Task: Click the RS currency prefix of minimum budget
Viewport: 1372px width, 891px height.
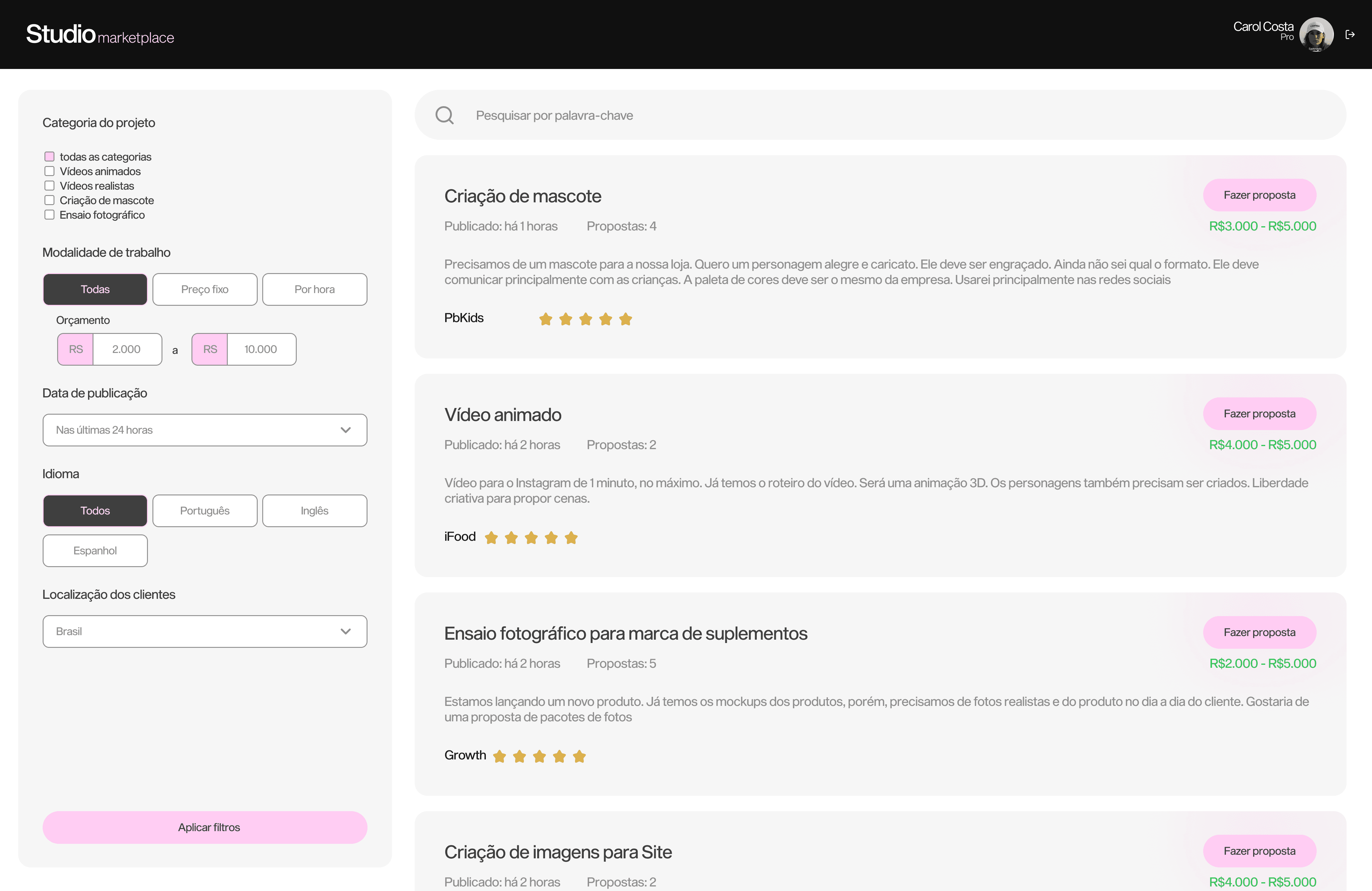Action: coord(76,349)
